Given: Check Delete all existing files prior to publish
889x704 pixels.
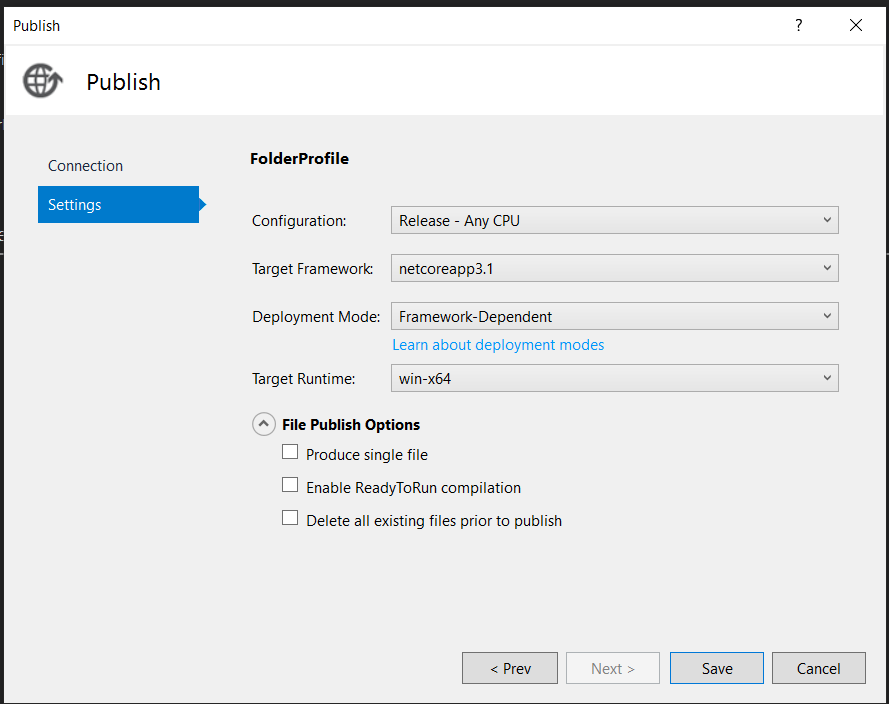Looking at the screenshot, I should [290, 517].
